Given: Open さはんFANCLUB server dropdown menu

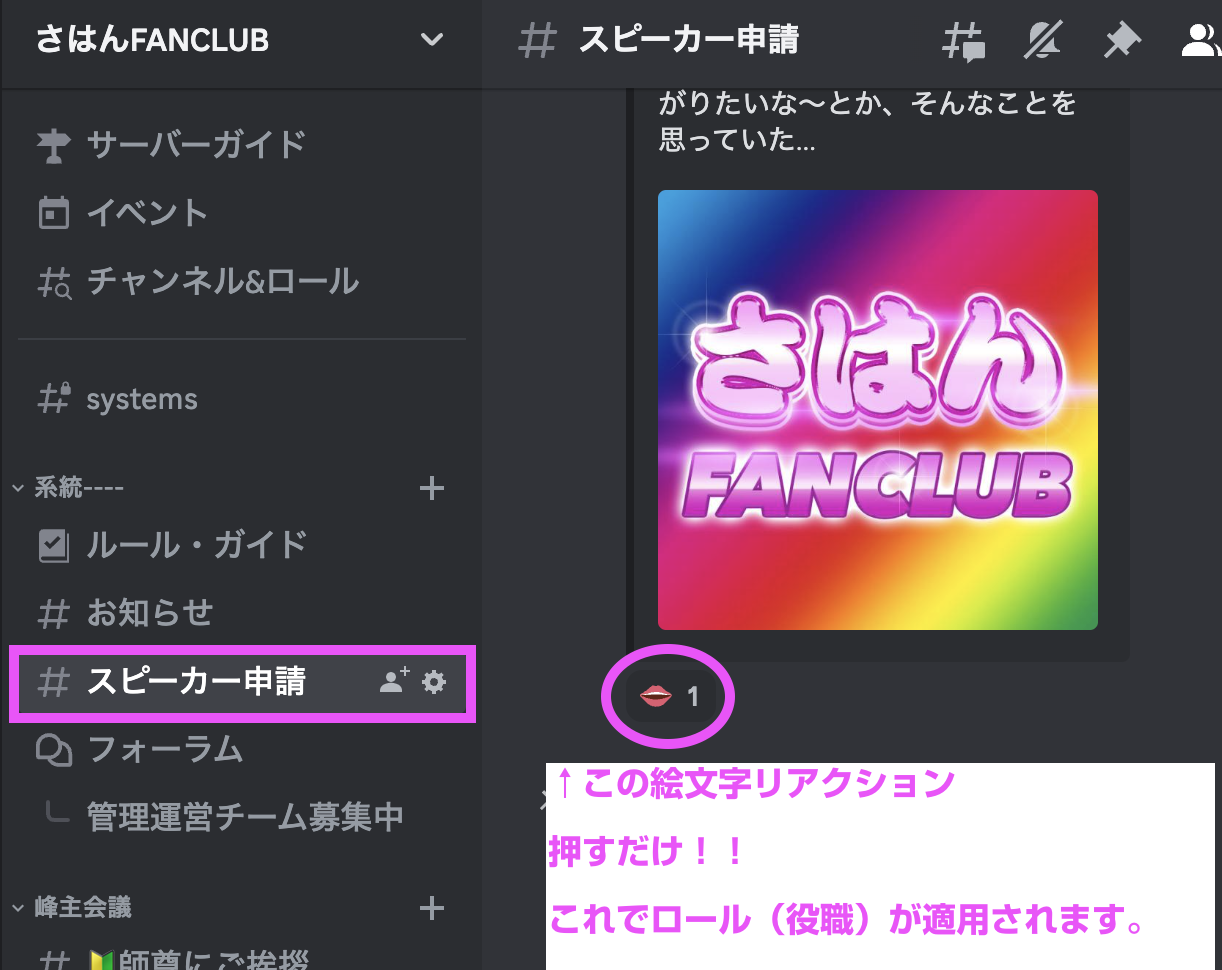Looking at the screenshot, I should click(240, 40).
